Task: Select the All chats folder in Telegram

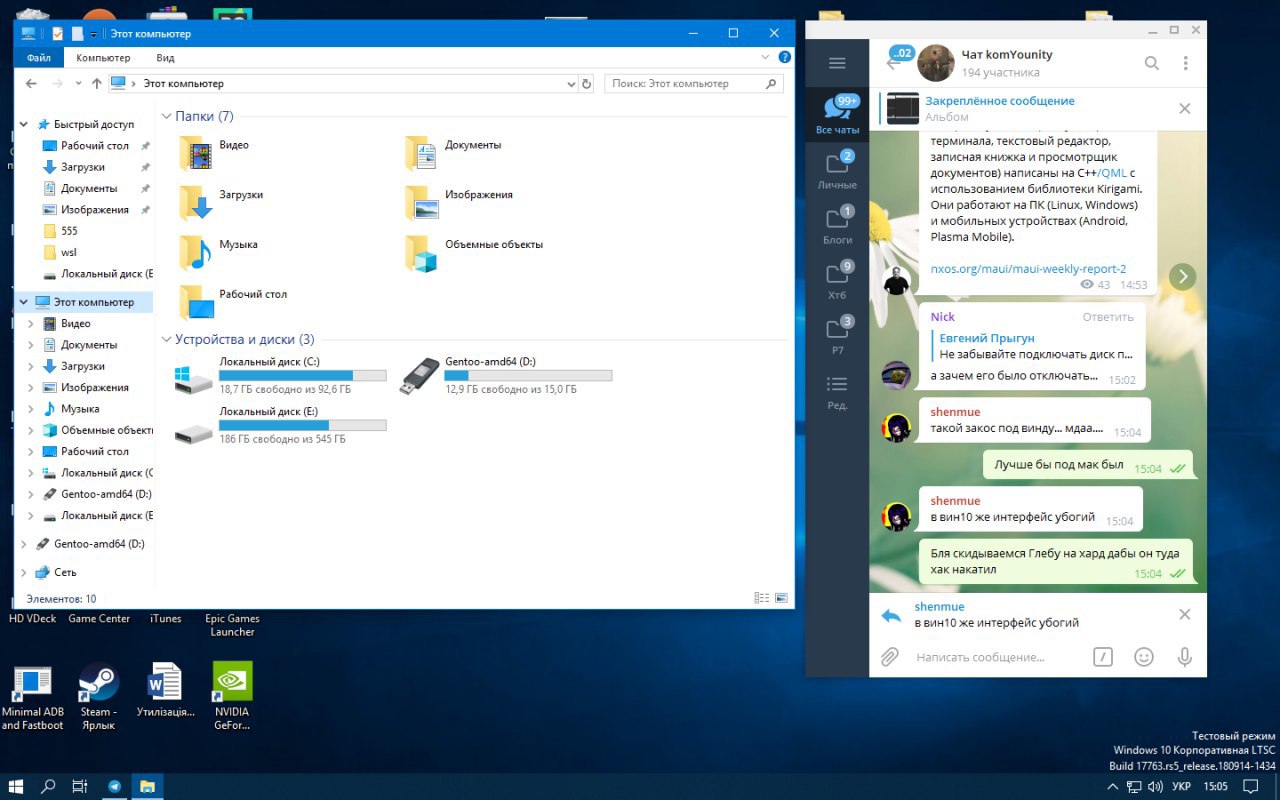Action: point(837,116)
